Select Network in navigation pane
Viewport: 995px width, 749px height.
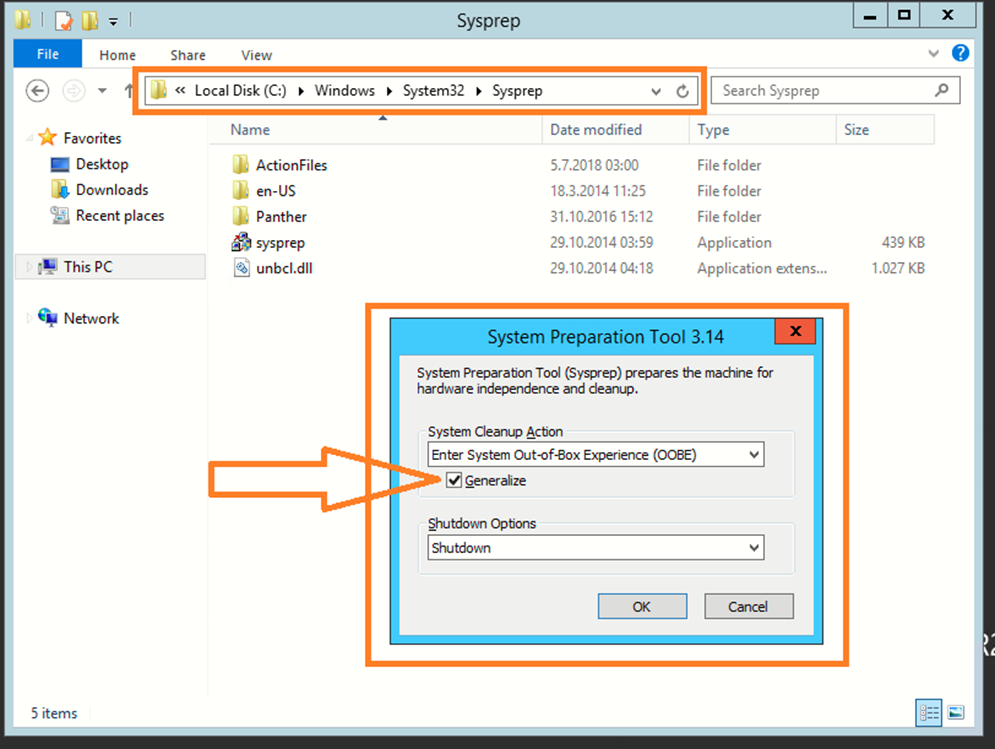91,318
